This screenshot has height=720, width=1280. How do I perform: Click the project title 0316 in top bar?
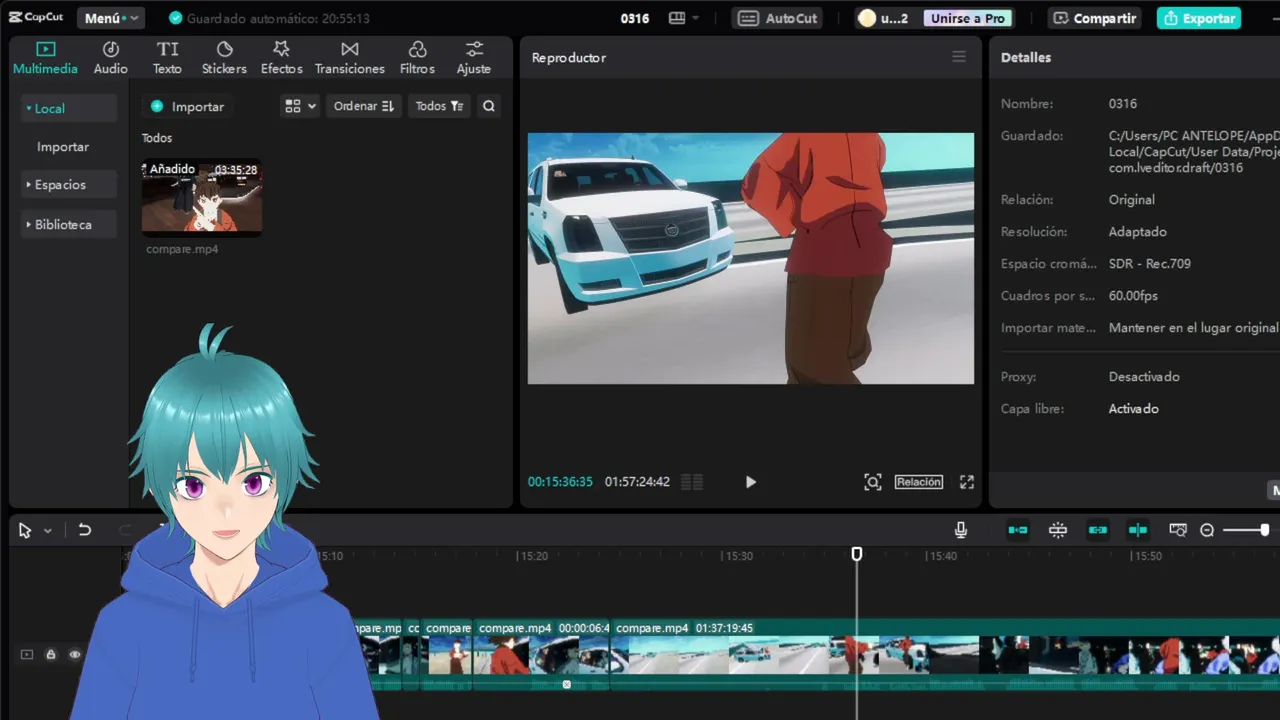635,18
